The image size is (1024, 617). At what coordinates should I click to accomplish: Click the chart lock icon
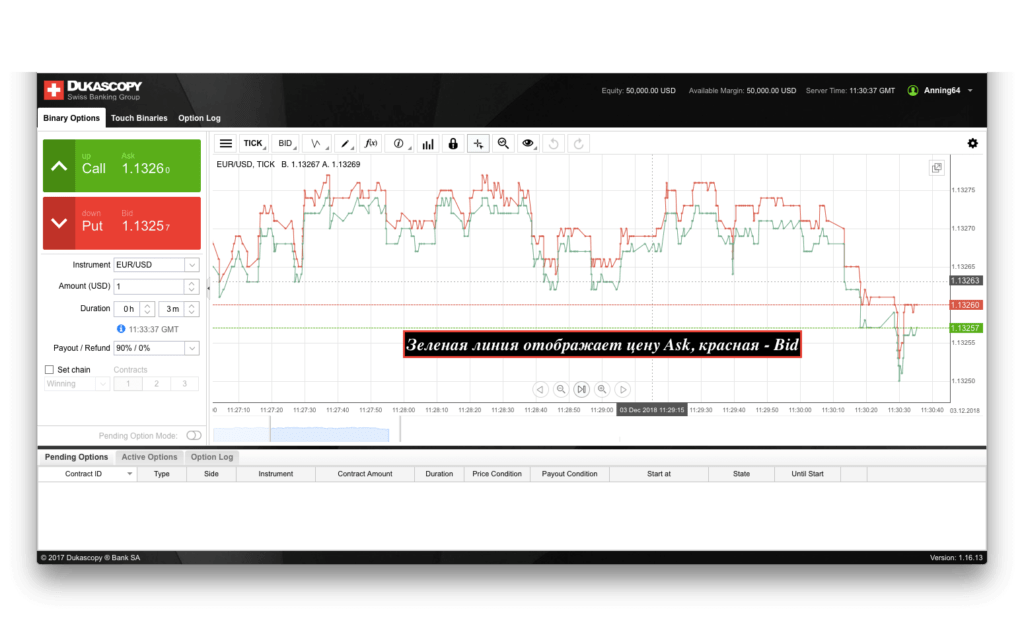pyautogui.click(x=453, y=144)
